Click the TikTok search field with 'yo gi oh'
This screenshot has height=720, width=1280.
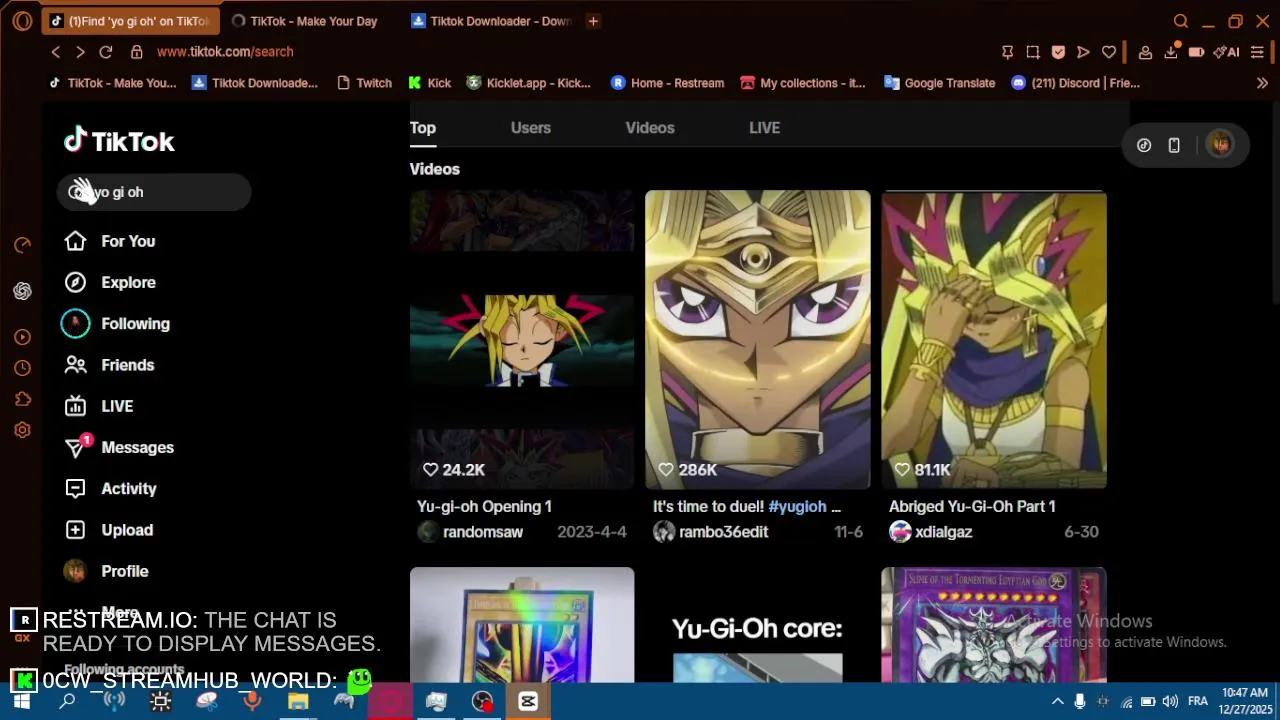(x=154, y=192)
